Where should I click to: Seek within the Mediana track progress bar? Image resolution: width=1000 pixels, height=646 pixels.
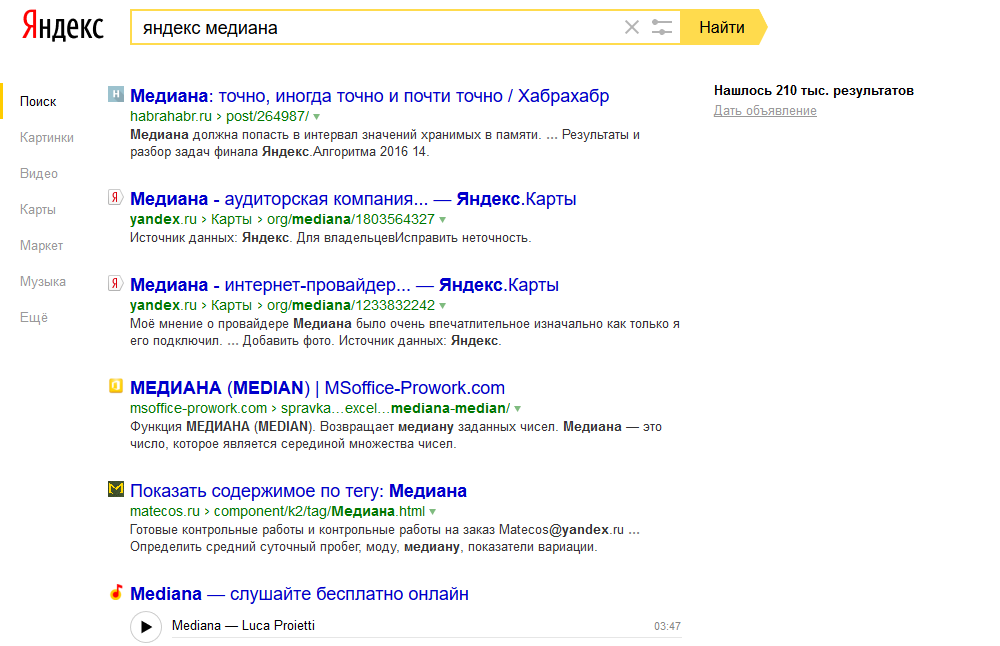coord(427,637)
